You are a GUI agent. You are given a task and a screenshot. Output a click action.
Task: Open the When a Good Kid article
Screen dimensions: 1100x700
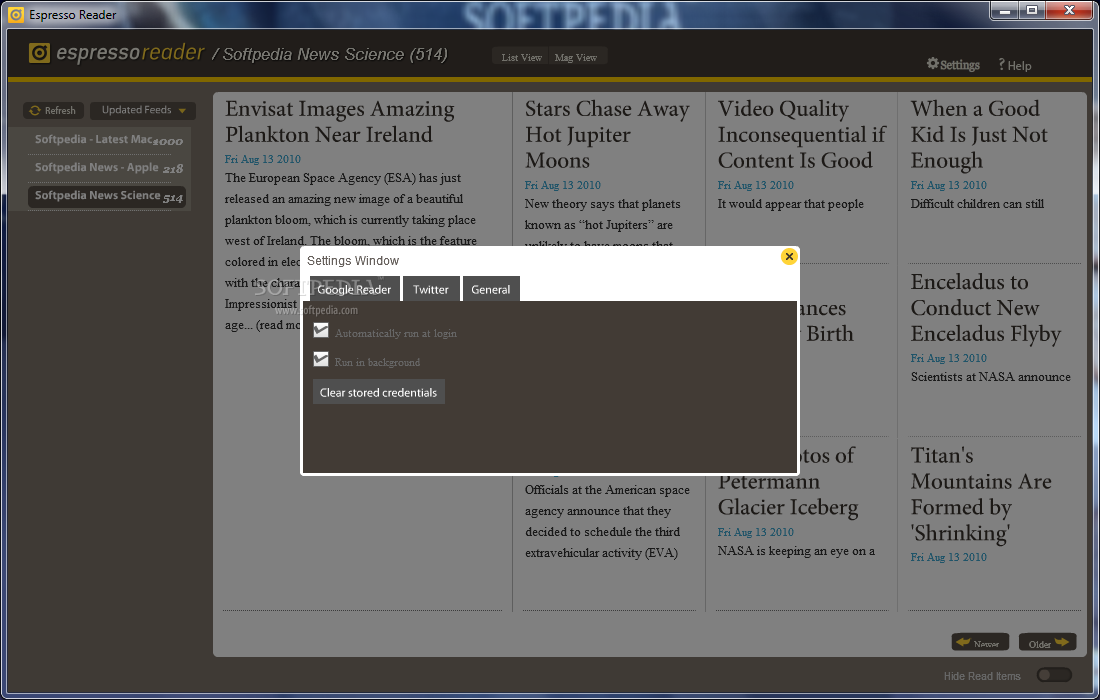979,134
